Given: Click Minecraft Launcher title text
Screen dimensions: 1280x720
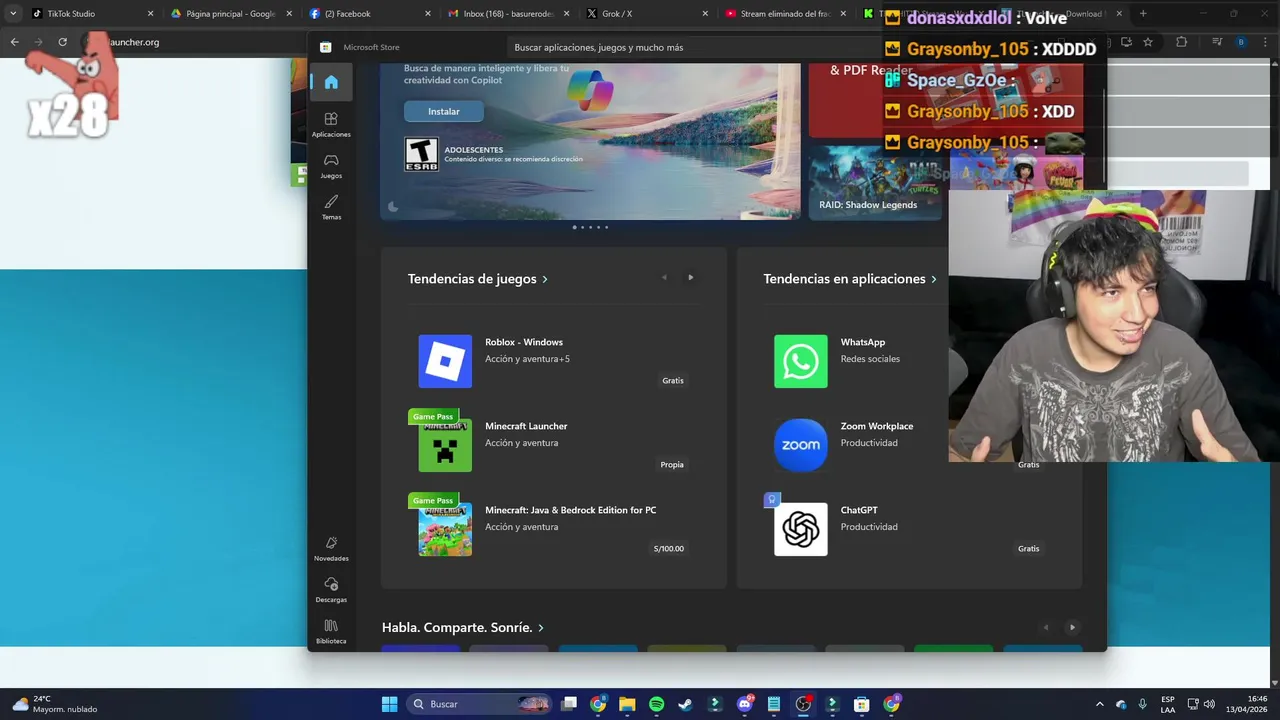Looking at the screenshot, I should tap(526, 426).
